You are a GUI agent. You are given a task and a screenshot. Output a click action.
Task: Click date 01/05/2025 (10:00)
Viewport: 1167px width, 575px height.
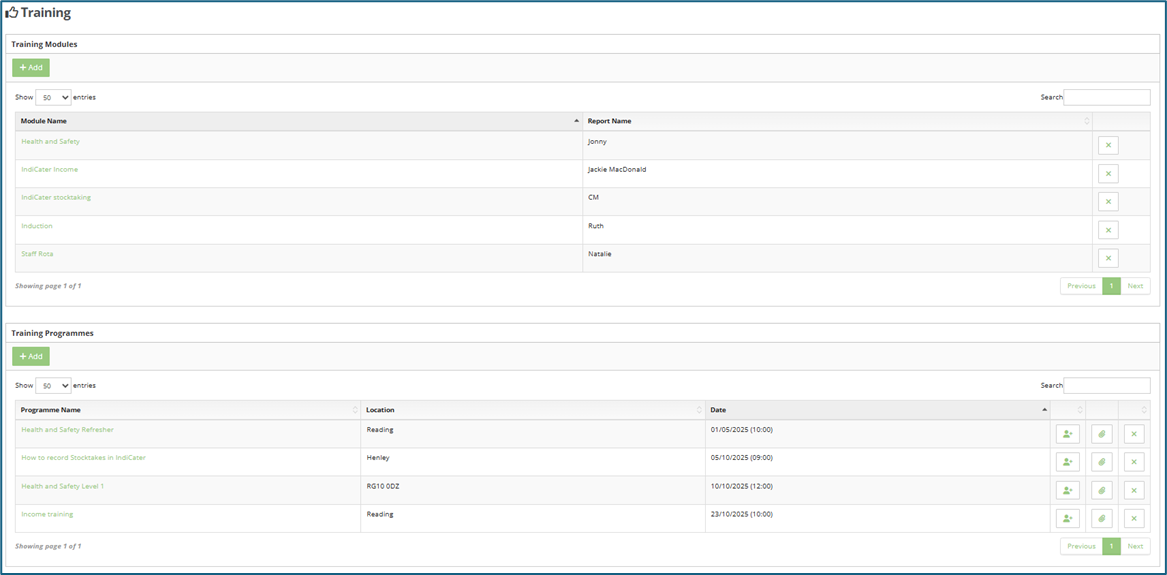pyautogui.click(x=742, y=430)
